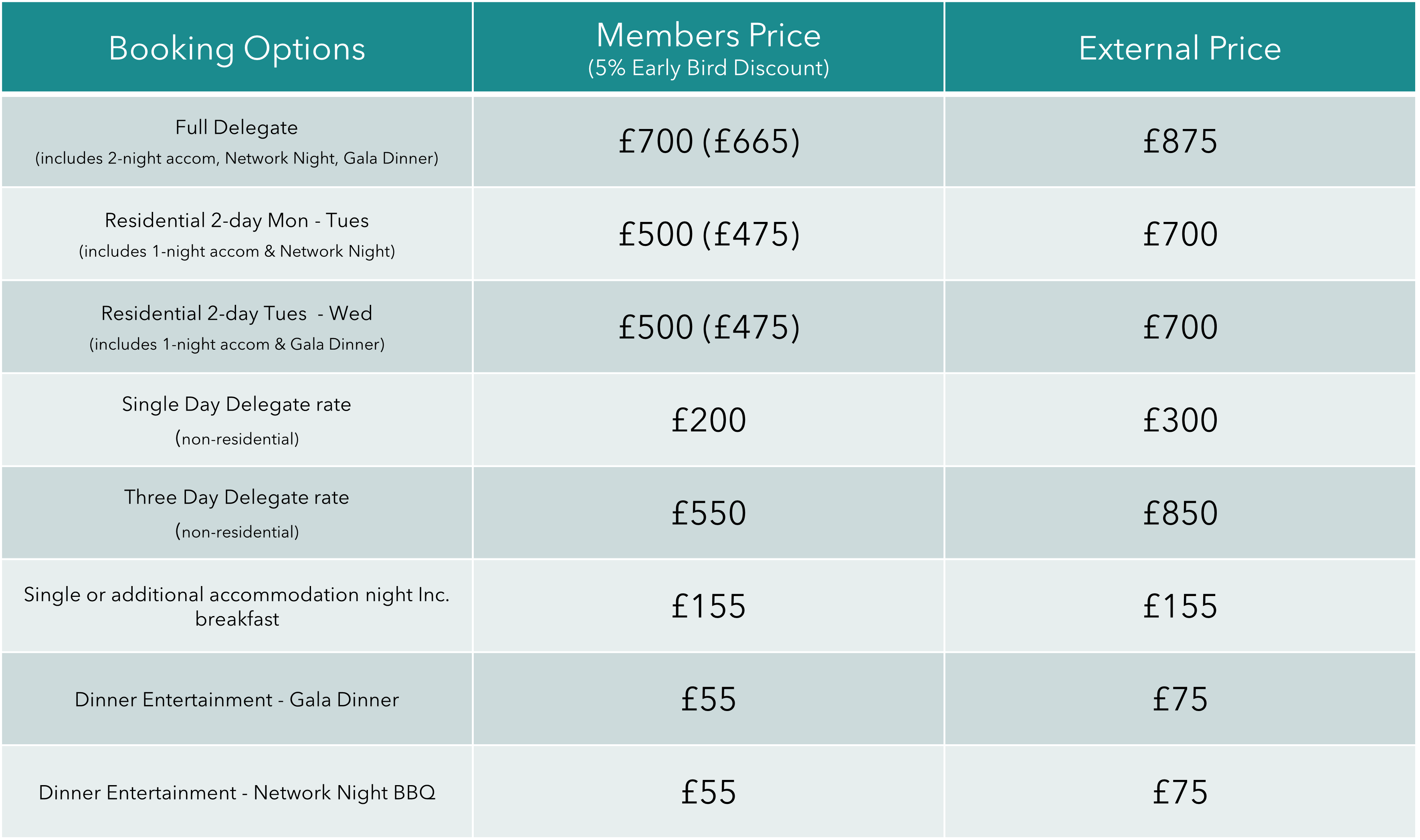Select the Three Day Delegate rate option

(x=236, y=514)
